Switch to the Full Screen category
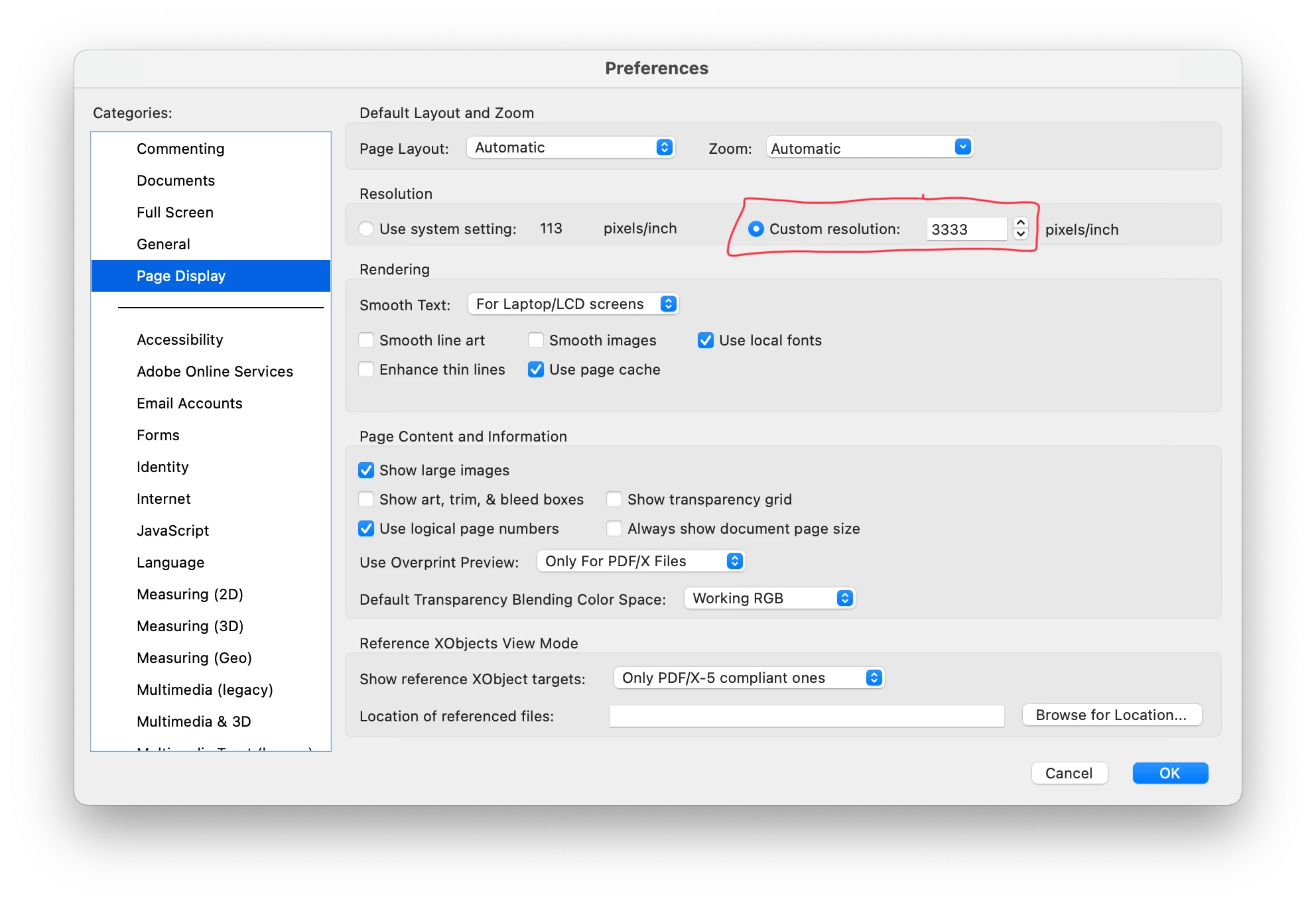The height and width of the screenshot is (903, 1316). 175,212
